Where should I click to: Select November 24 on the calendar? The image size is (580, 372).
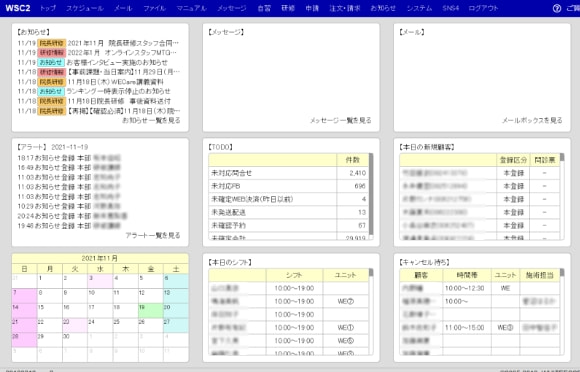(x=100, y=325)
